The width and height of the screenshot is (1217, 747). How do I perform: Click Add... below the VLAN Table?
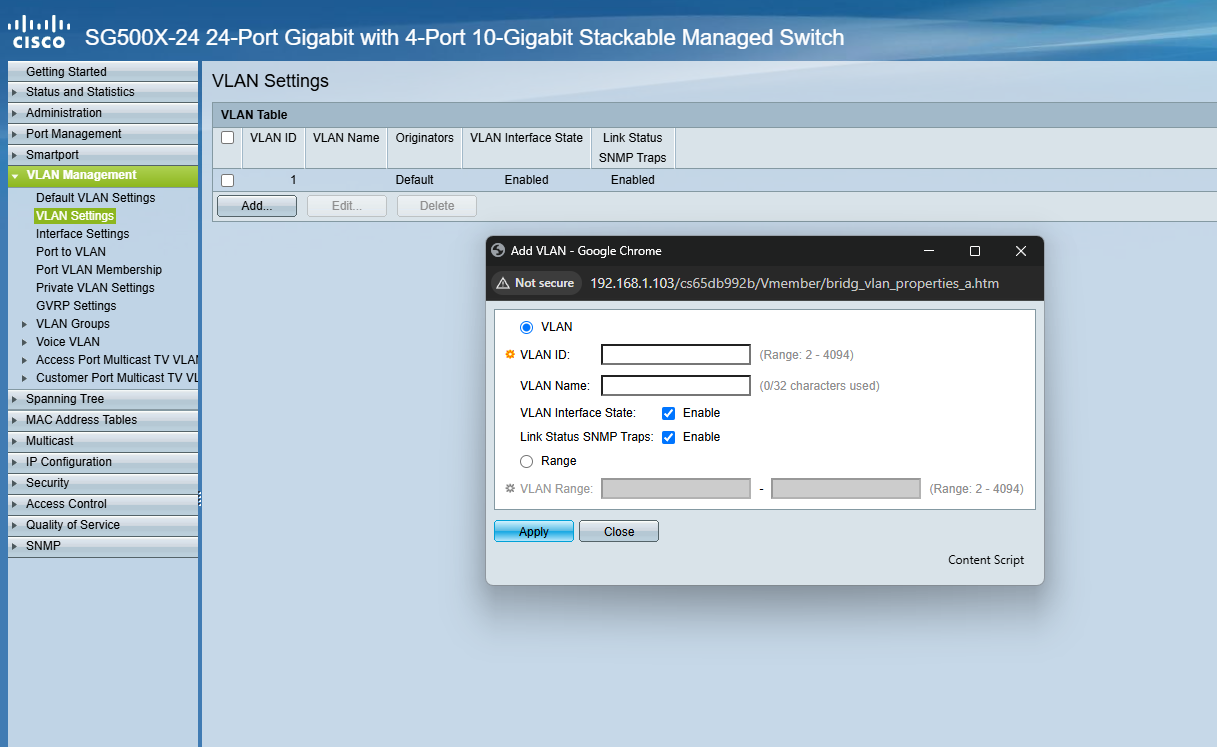click(x=256, y=205)
